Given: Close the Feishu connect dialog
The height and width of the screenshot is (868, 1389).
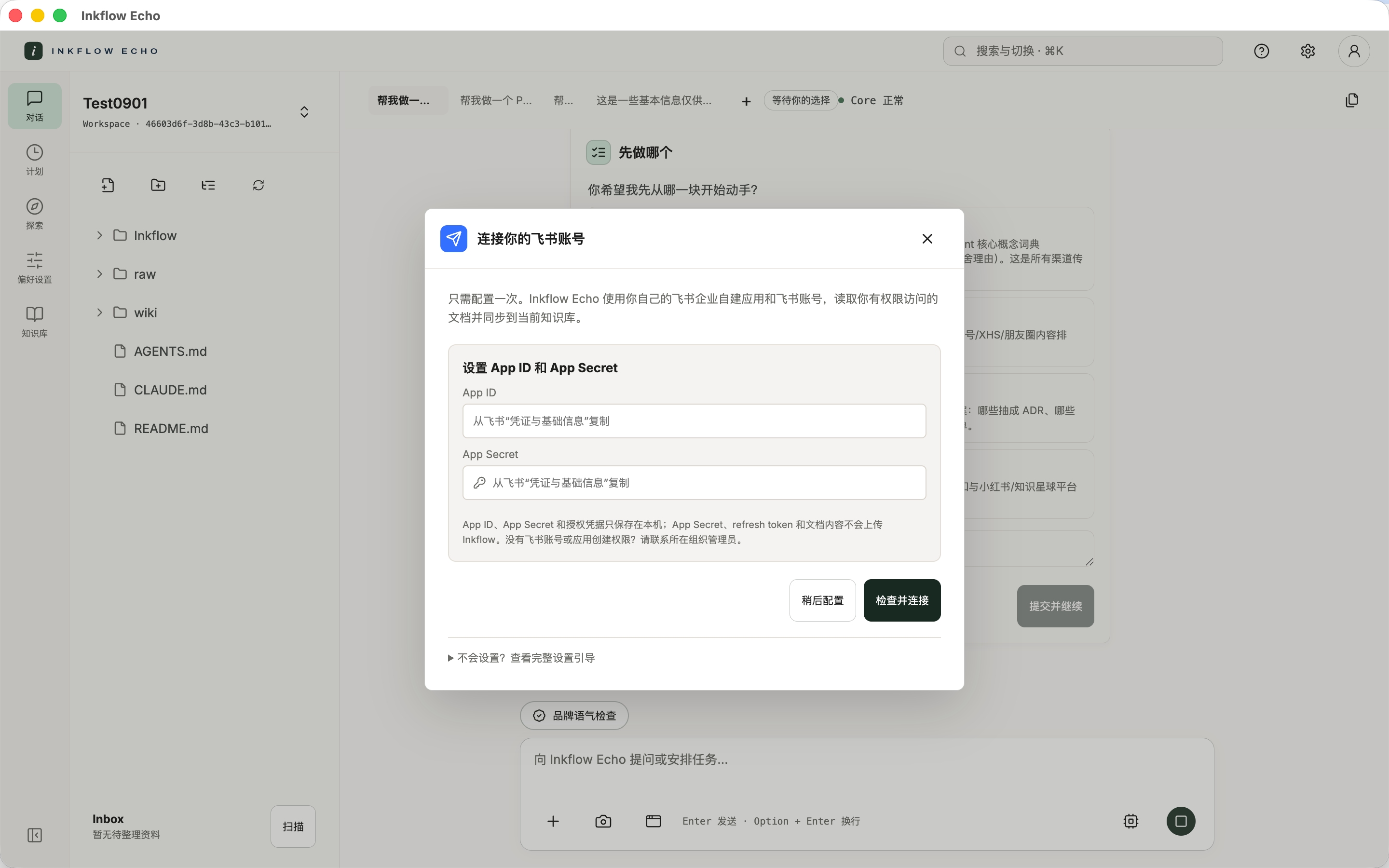Looking at the screenshot, I should (927, 239).
